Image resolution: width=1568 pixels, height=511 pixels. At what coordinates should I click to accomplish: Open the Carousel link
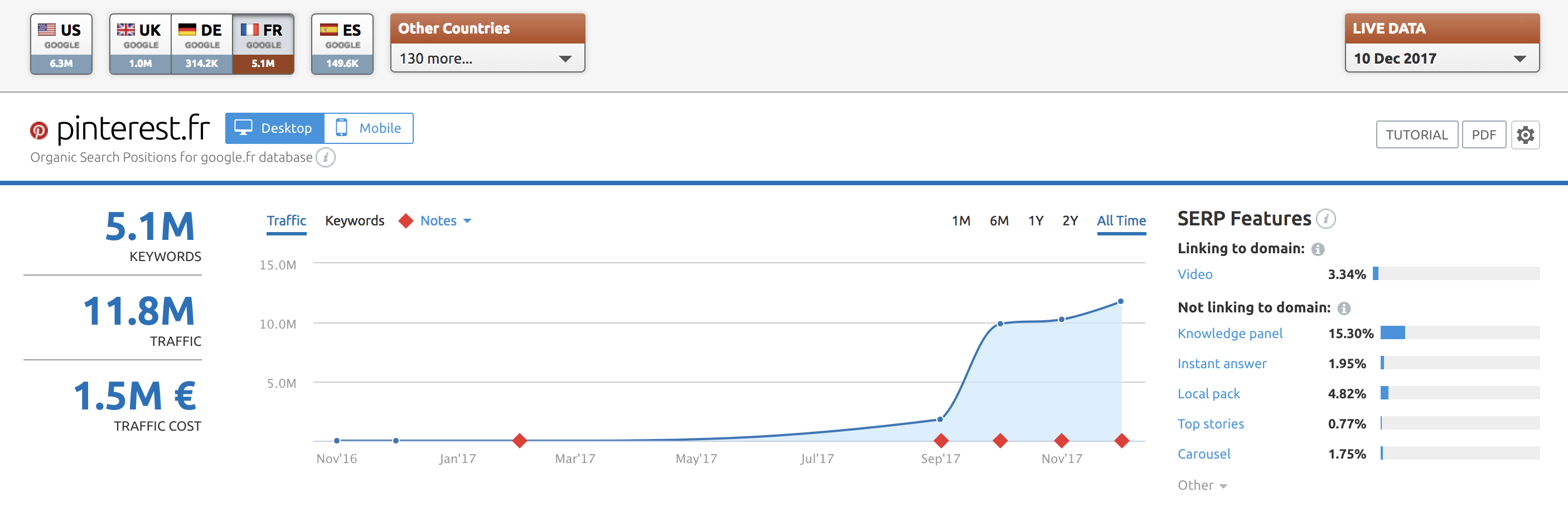coord(1204,454)
